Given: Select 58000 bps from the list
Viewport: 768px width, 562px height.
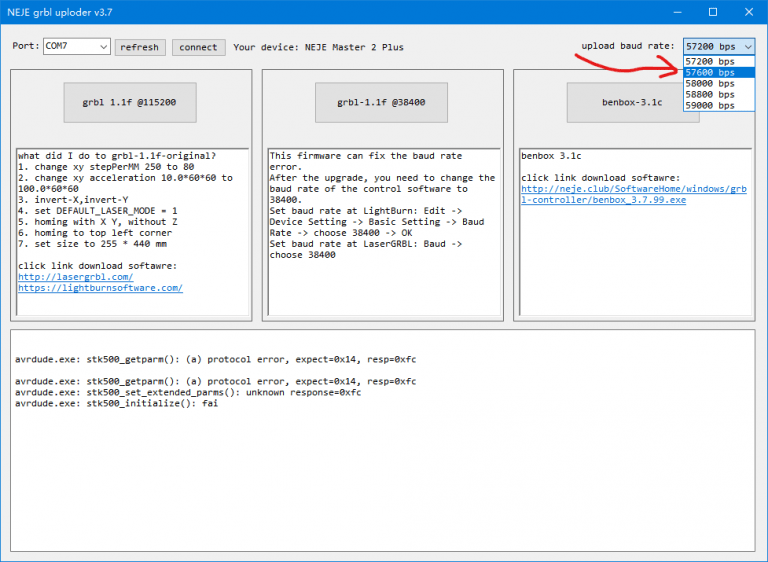Looking at the screenshot, I should click(x=719, y=83).
